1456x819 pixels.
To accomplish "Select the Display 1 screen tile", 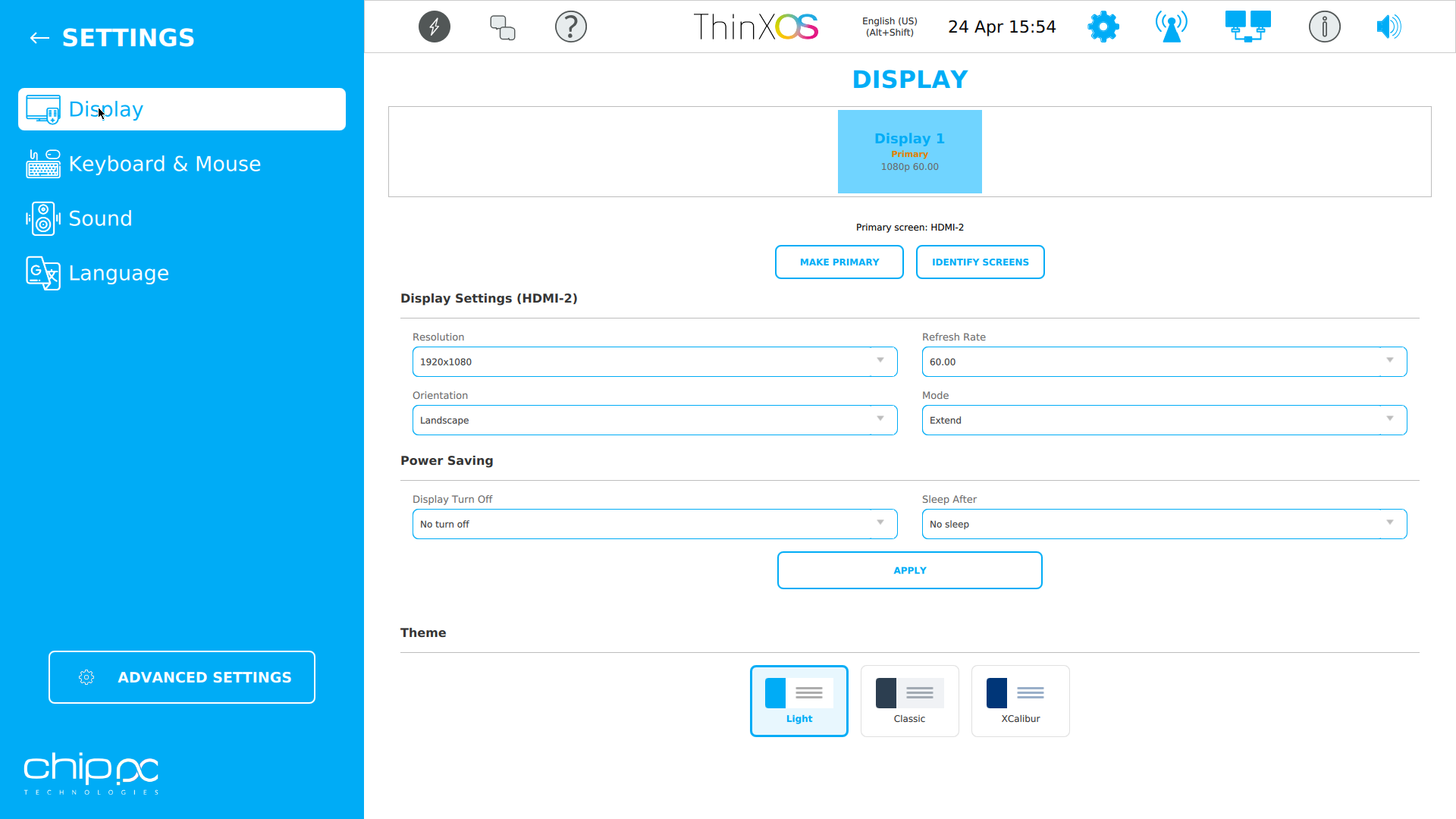I will point(910,152).
